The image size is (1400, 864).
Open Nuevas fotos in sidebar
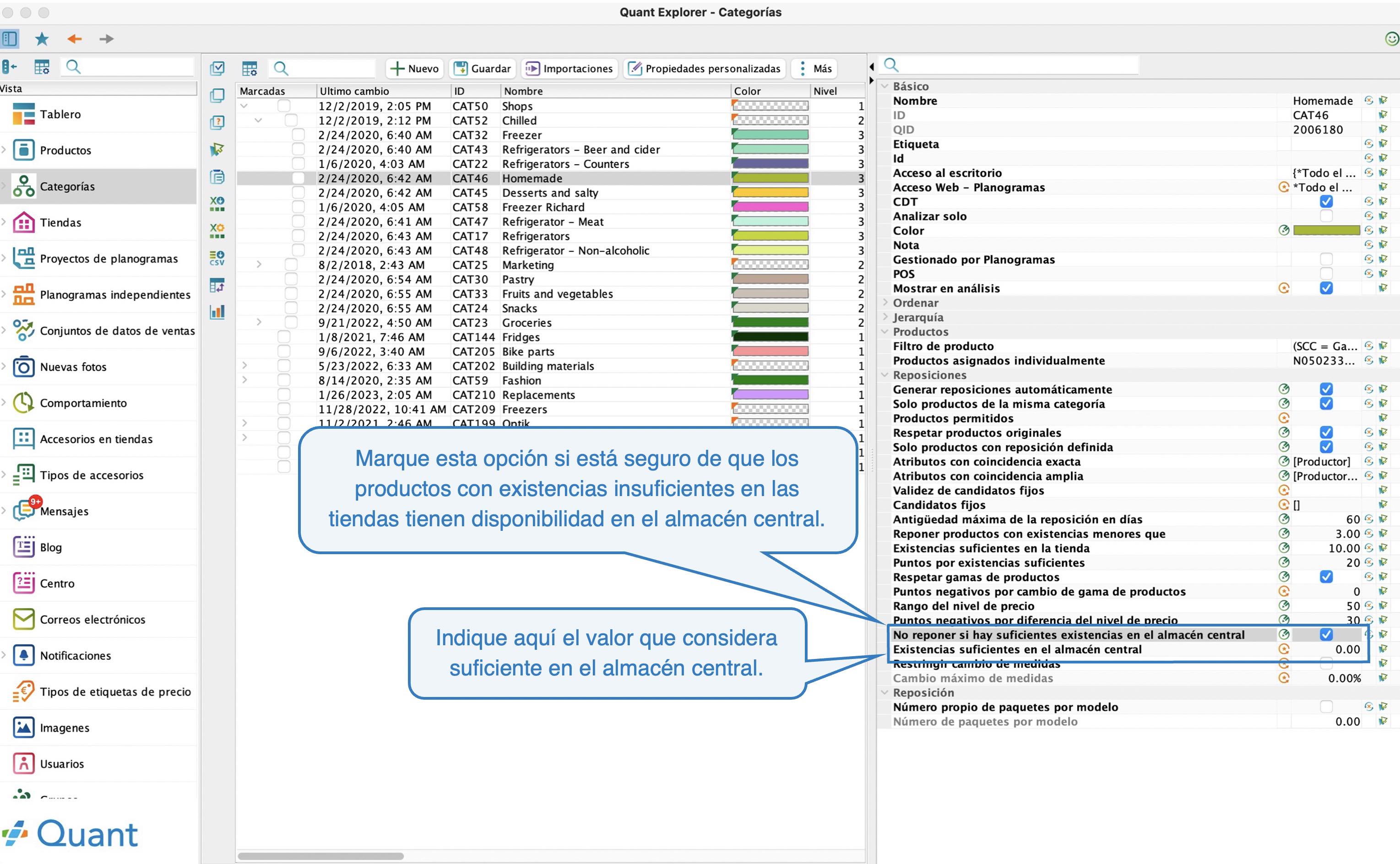click(x=98, y=367)
